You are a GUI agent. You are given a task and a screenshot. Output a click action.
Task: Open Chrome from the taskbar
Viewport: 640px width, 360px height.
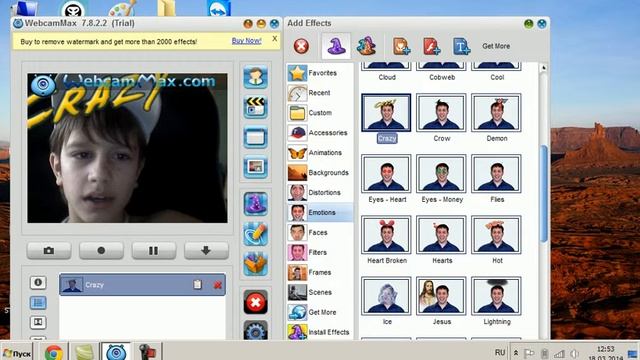[54, 352]
